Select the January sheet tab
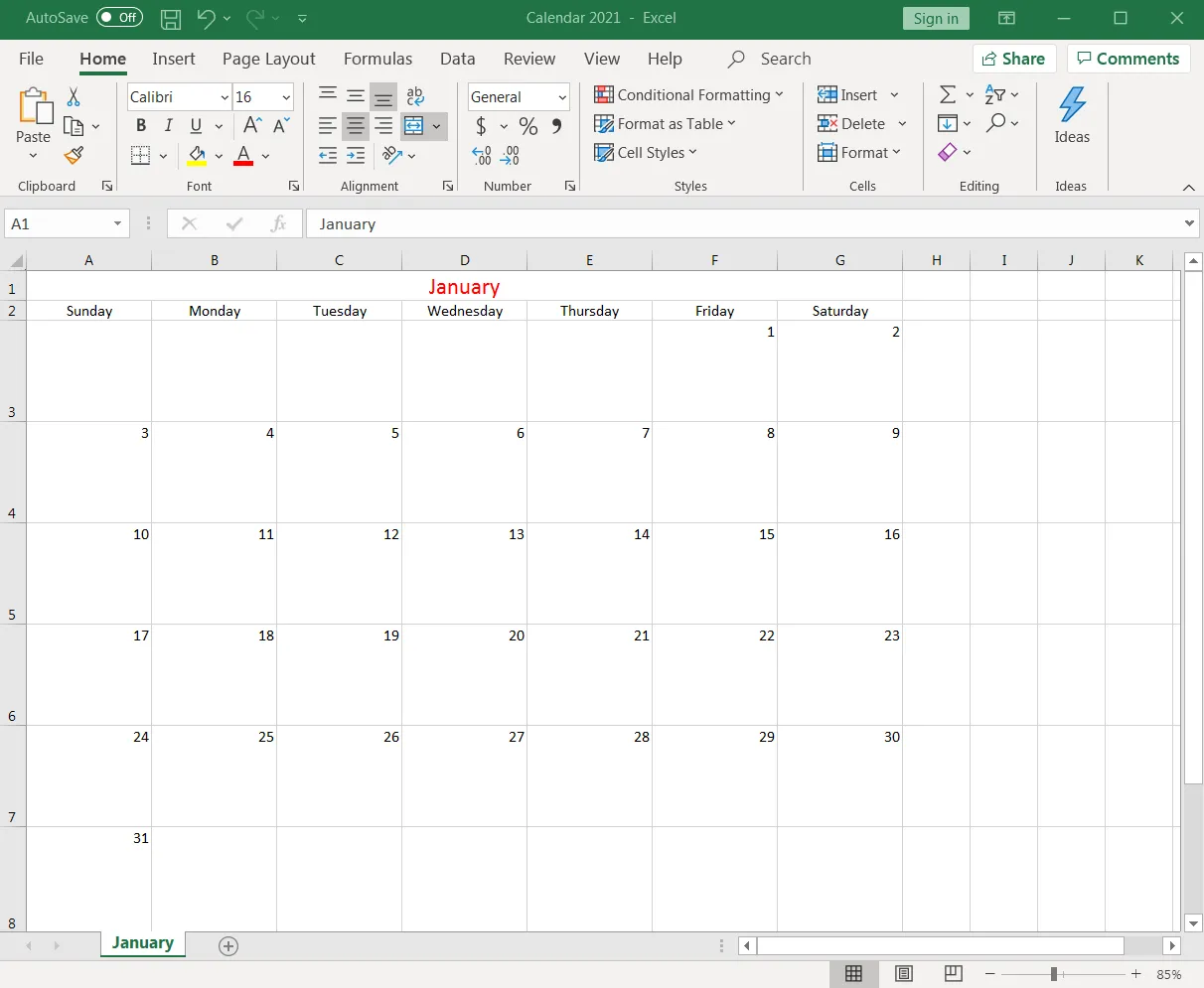 coord(142,944)
